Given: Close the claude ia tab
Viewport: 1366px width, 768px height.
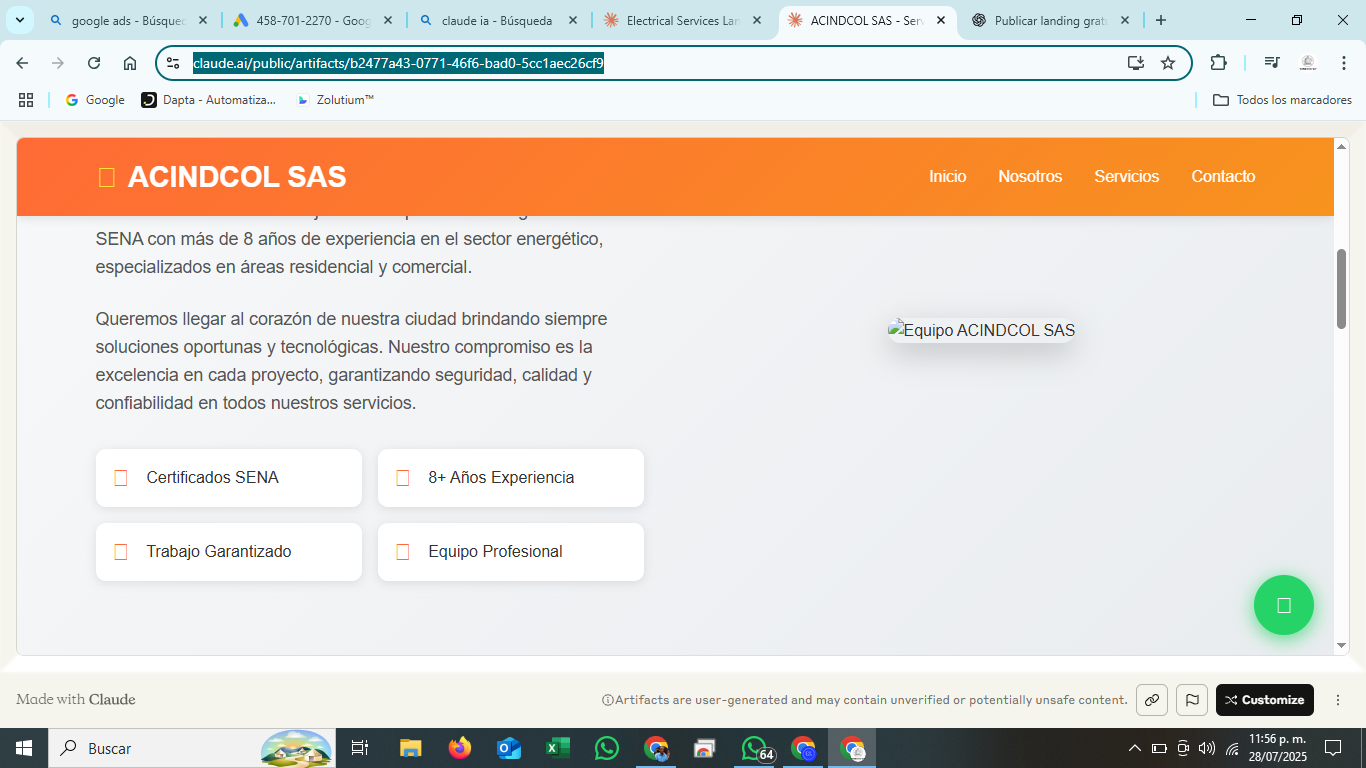Looking at the screenshot, I should pos(573,20).
